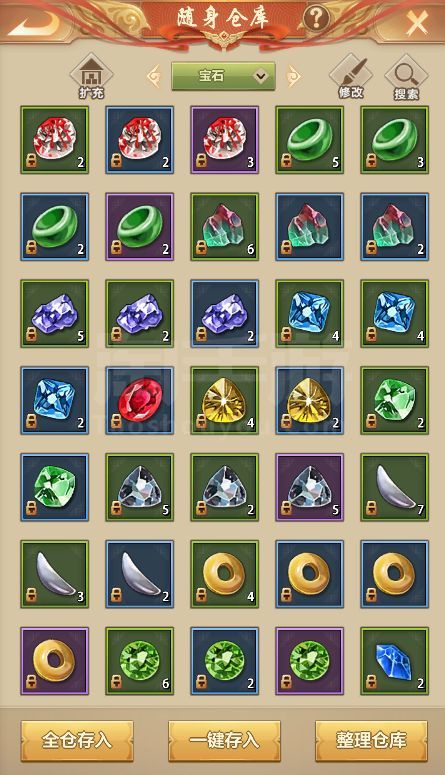Select the silver crescent item with count 7
The image size is (445, 775).
coord(395,487)
